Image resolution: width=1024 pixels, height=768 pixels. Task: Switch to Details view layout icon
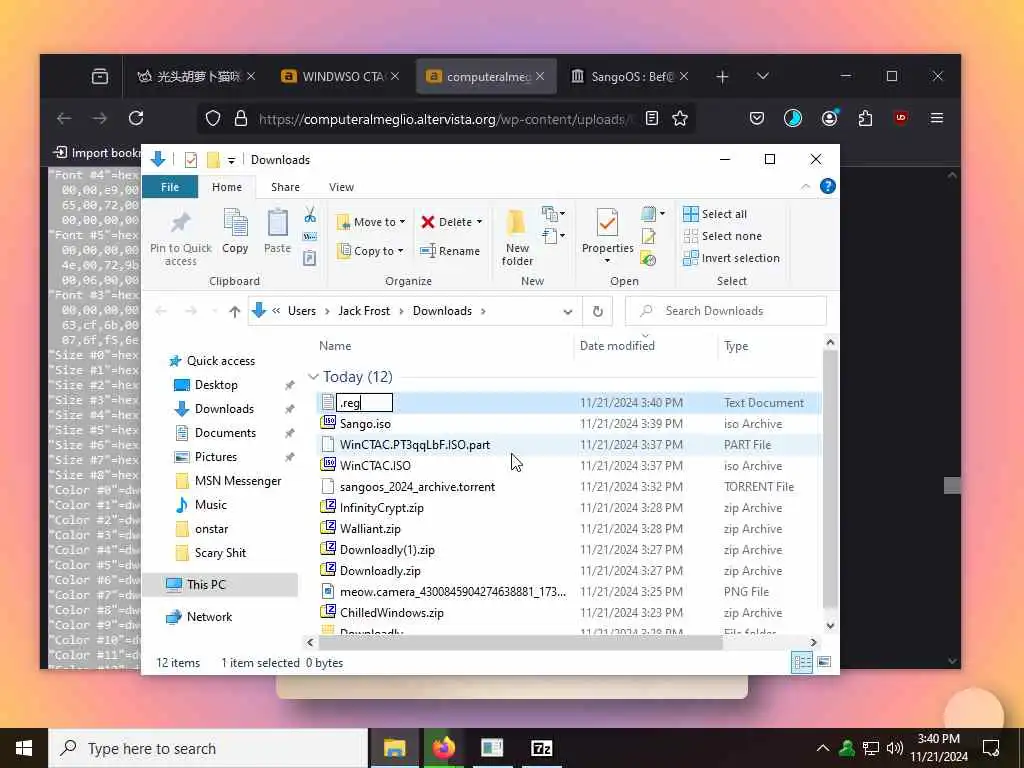[x=802, y=662]
